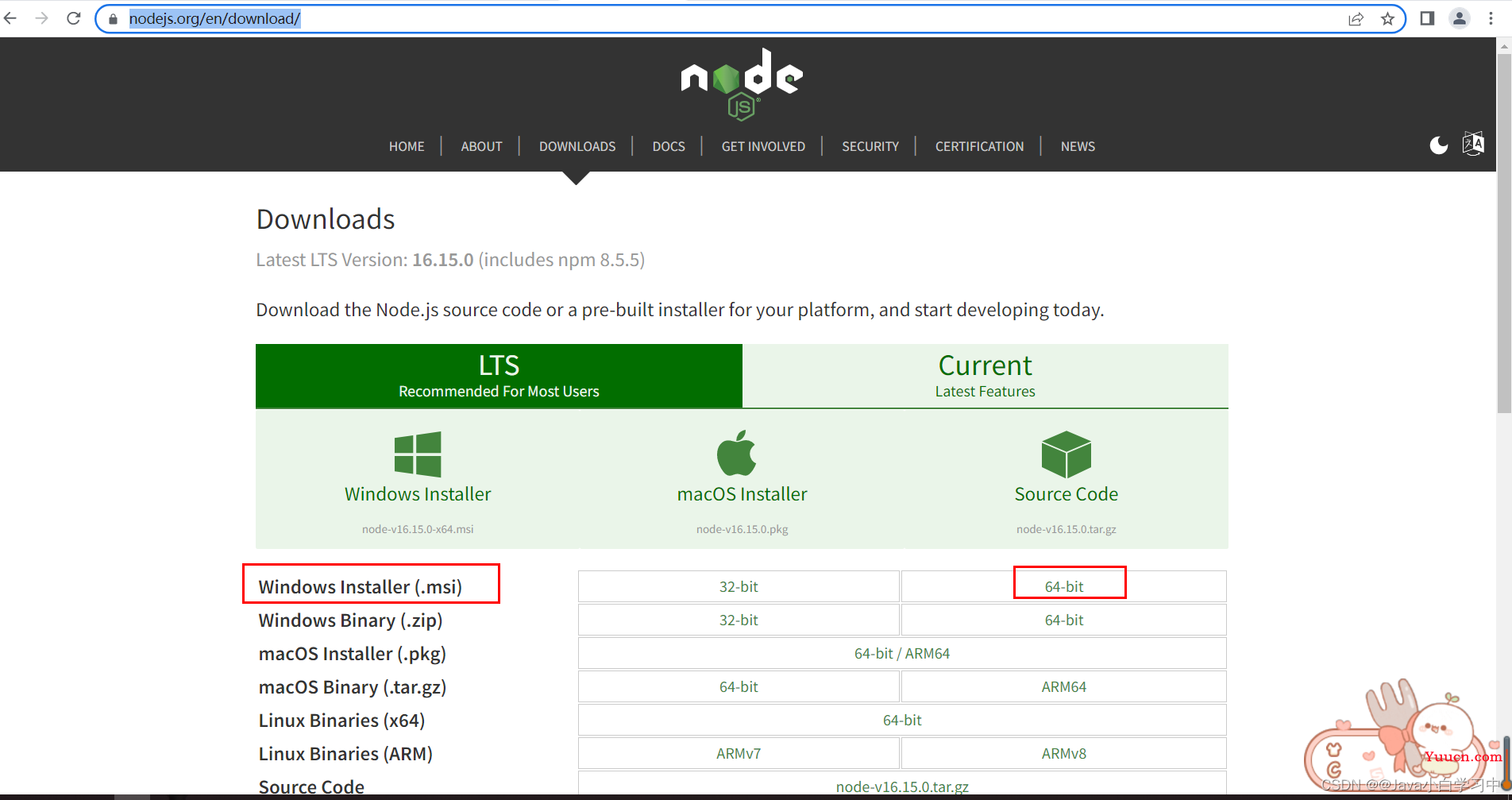Click the 'Windows Installer (.msi)' row label
This screenshot has width=1512, height=800.
[360, 586]
